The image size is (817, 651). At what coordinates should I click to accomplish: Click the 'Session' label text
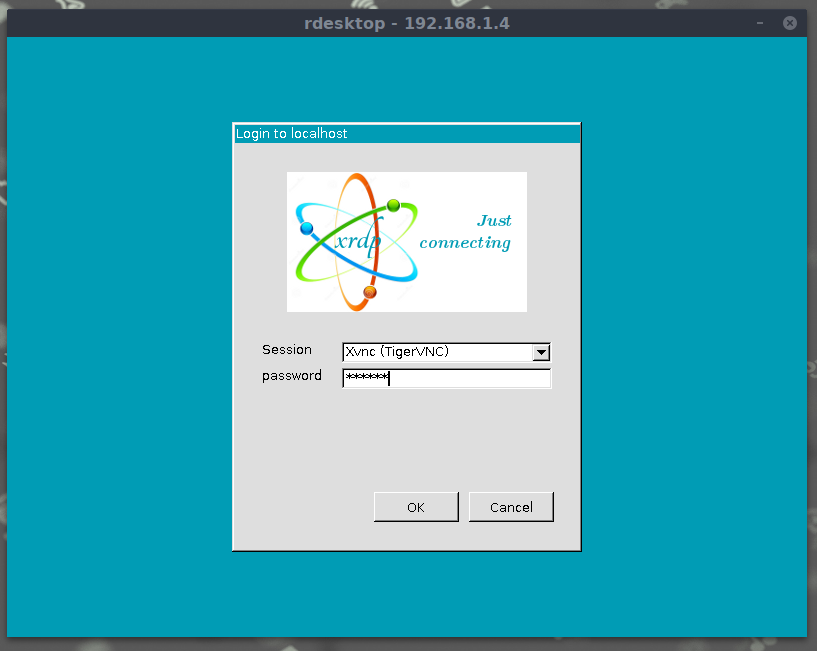click(x=287, y=349)
